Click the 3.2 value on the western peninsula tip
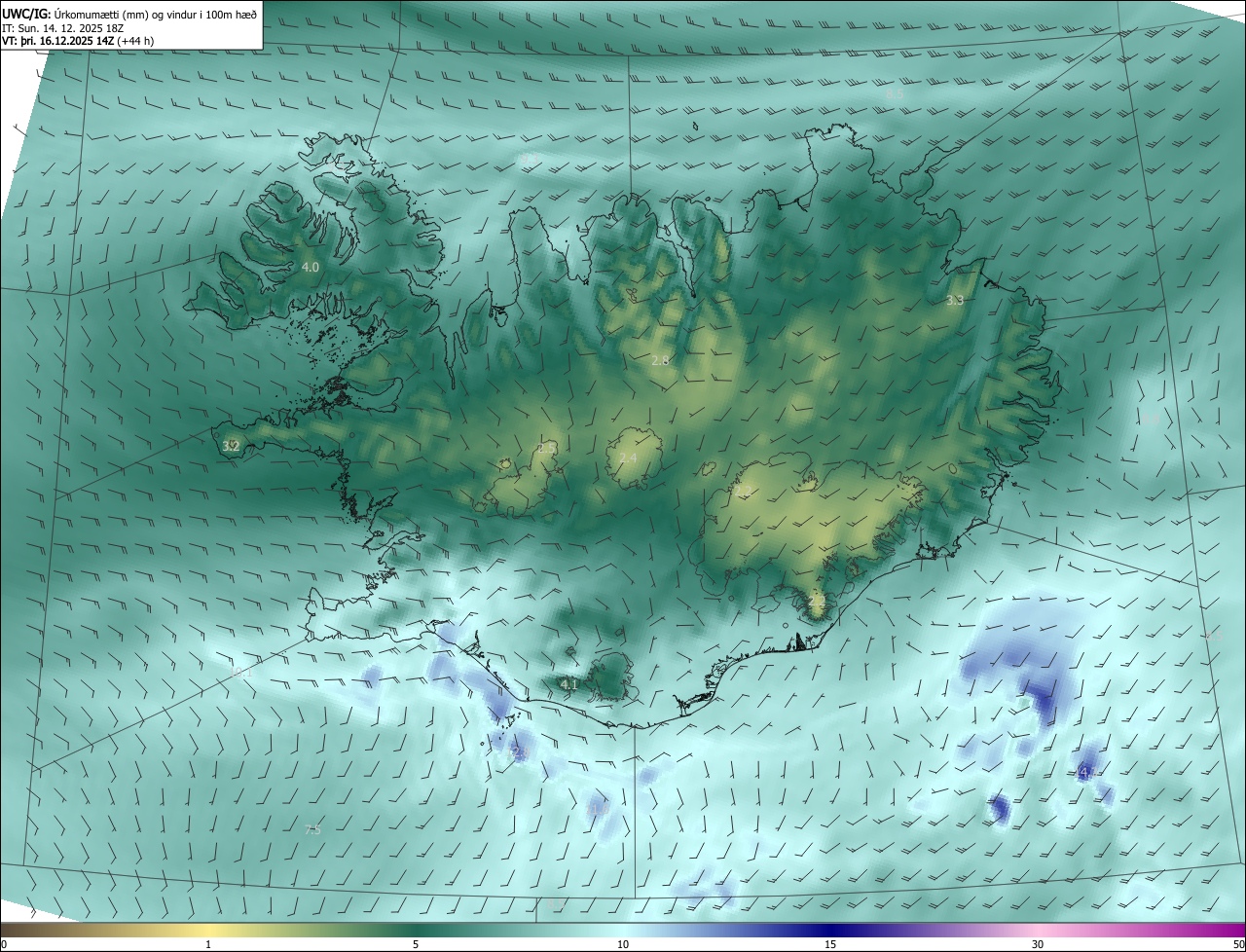Viewport: 1246px width, 952px height. tap(231, 446)
